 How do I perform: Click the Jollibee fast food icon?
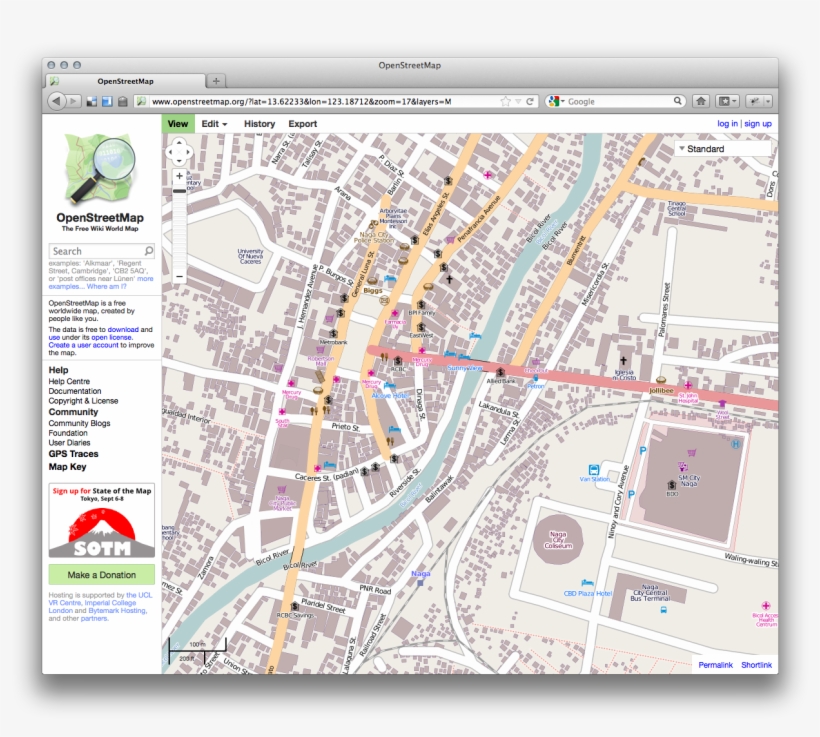point(661,380)
